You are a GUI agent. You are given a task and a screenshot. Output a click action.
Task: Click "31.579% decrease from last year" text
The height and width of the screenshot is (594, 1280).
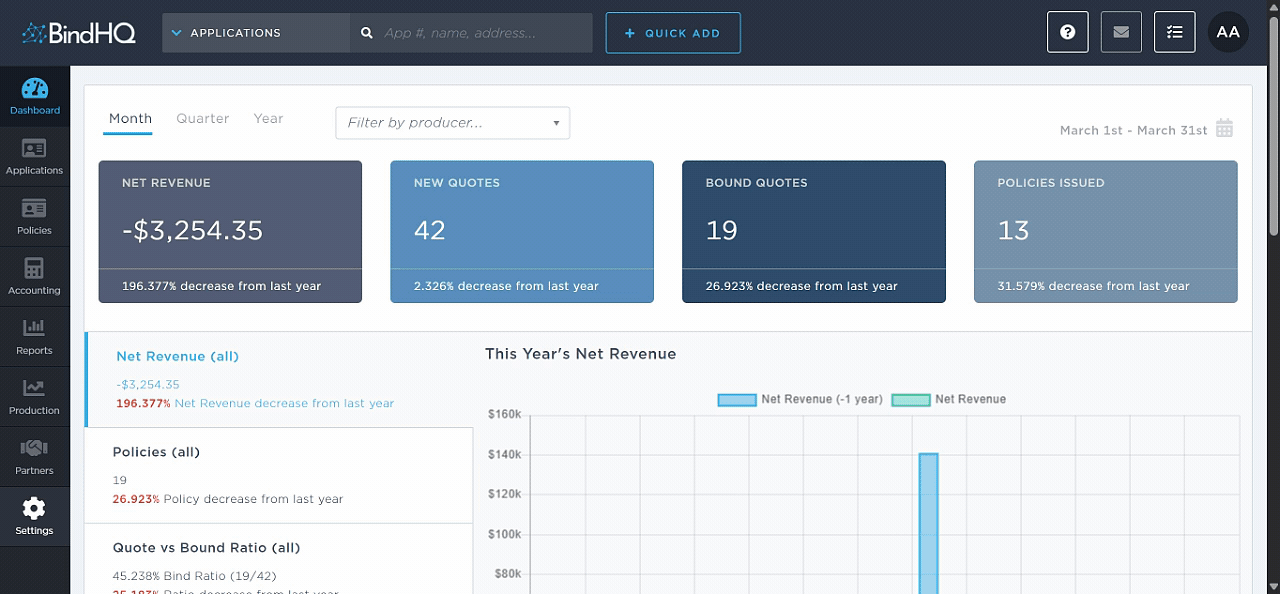point(1094,286)
